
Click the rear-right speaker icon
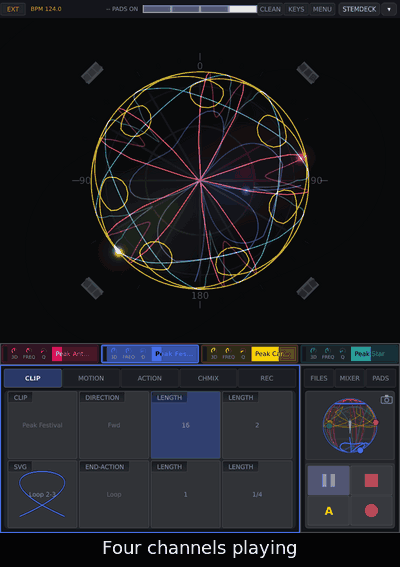(x=307, y=288)
